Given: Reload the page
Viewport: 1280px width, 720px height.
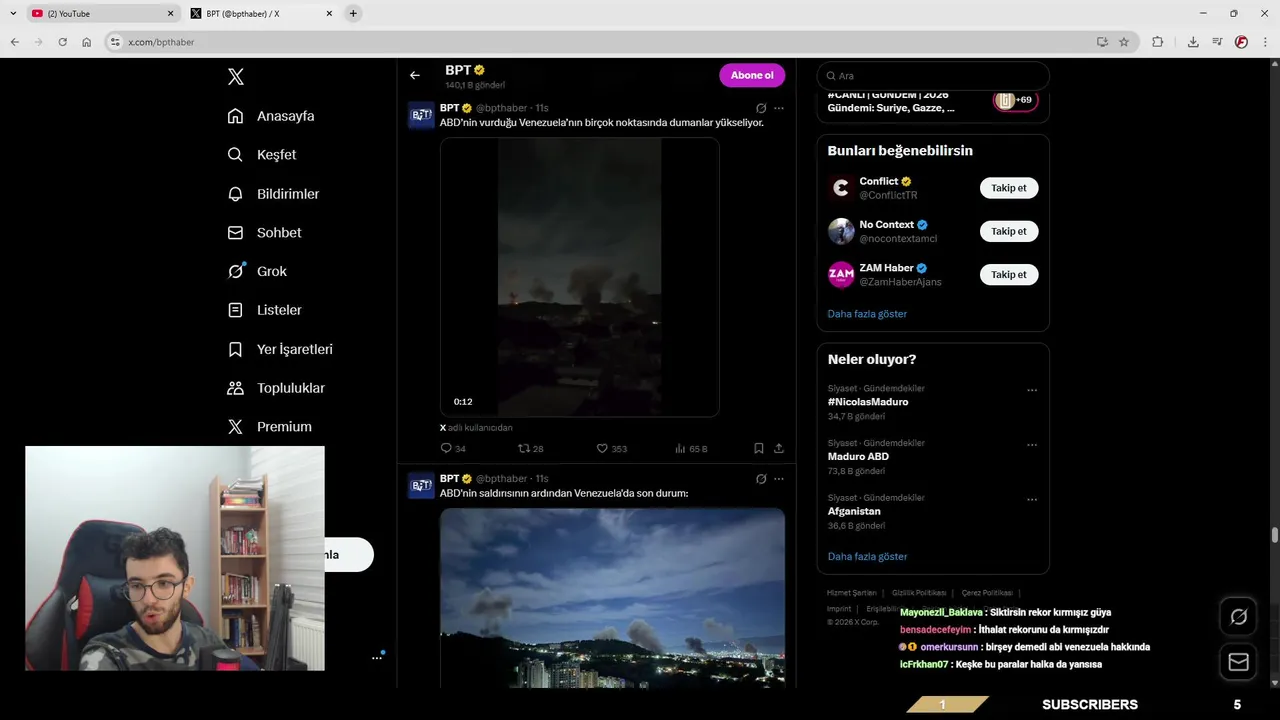Looking at the screenshot, I should point(62,42).
